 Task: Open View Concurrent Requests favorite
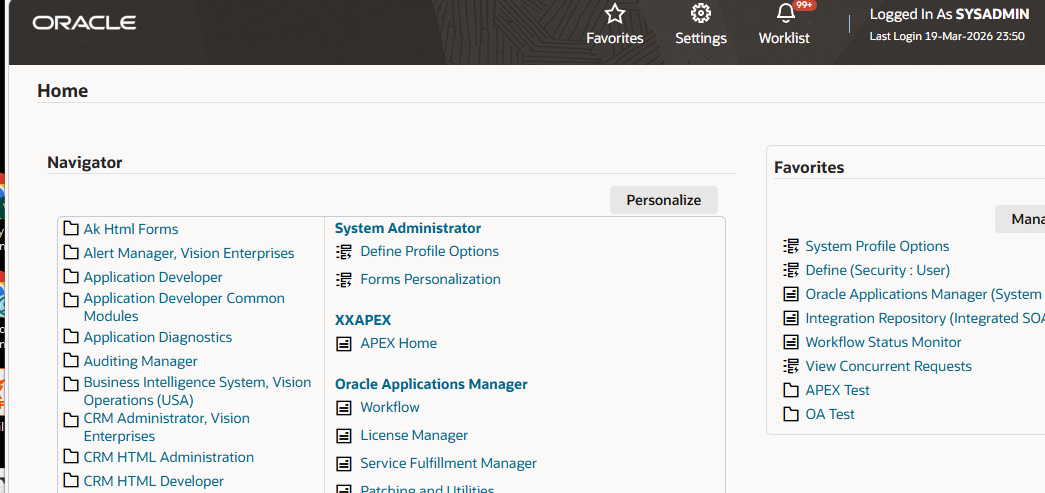click(888, 366)
